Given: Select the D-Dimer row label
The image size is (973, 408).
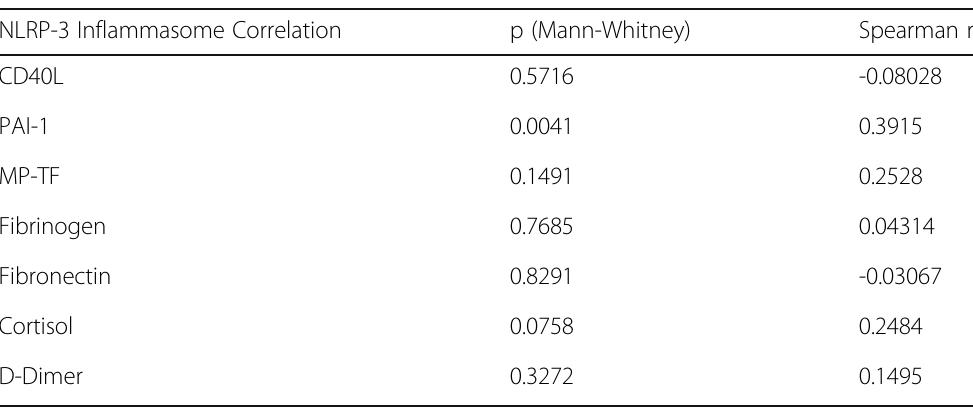Looking at the screenshot, I should (x=41, y=376).
